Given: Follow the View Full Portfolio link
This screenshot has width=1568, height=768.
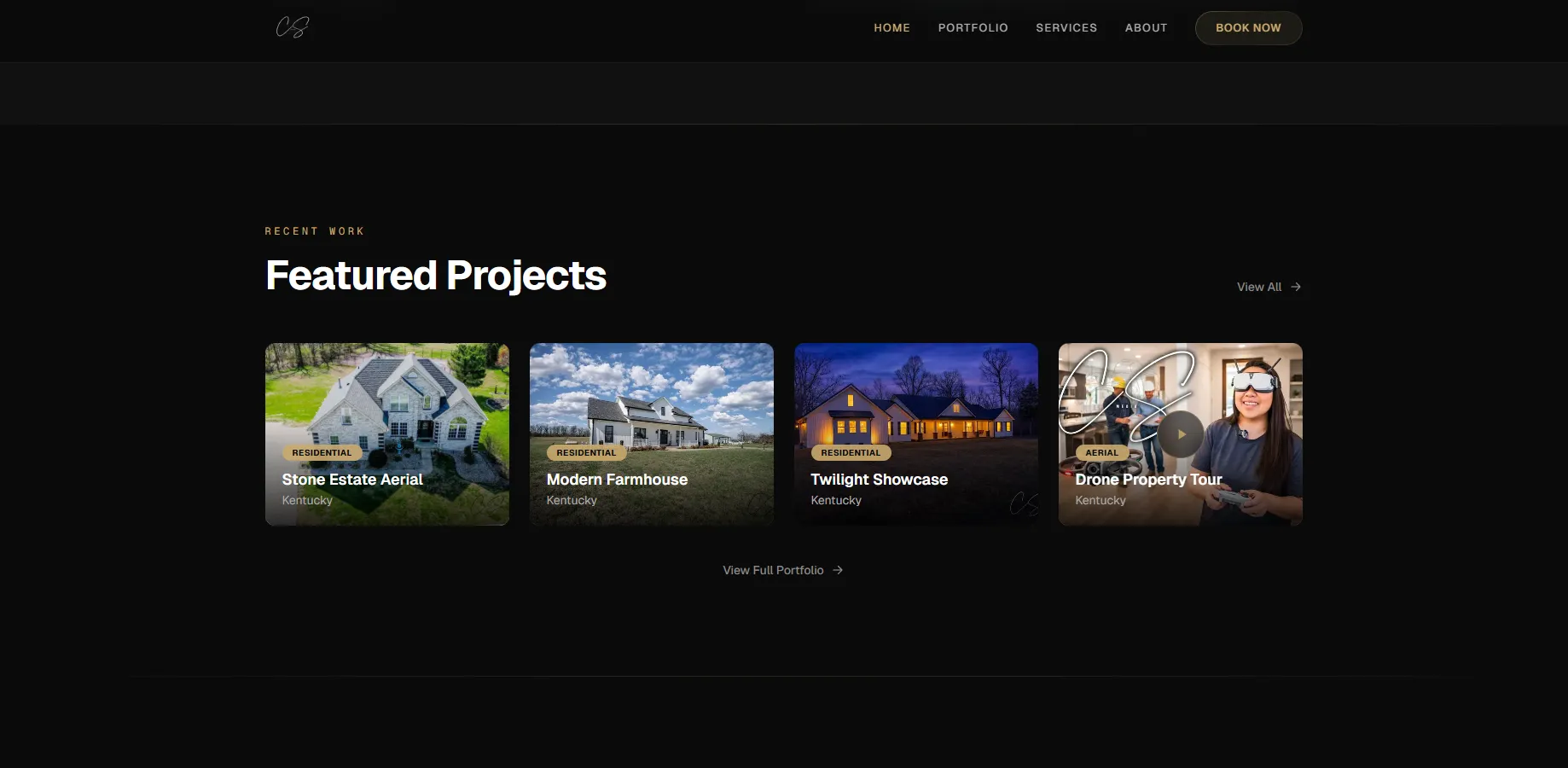Looking at the screenshot, I should [x=772, y=570].
